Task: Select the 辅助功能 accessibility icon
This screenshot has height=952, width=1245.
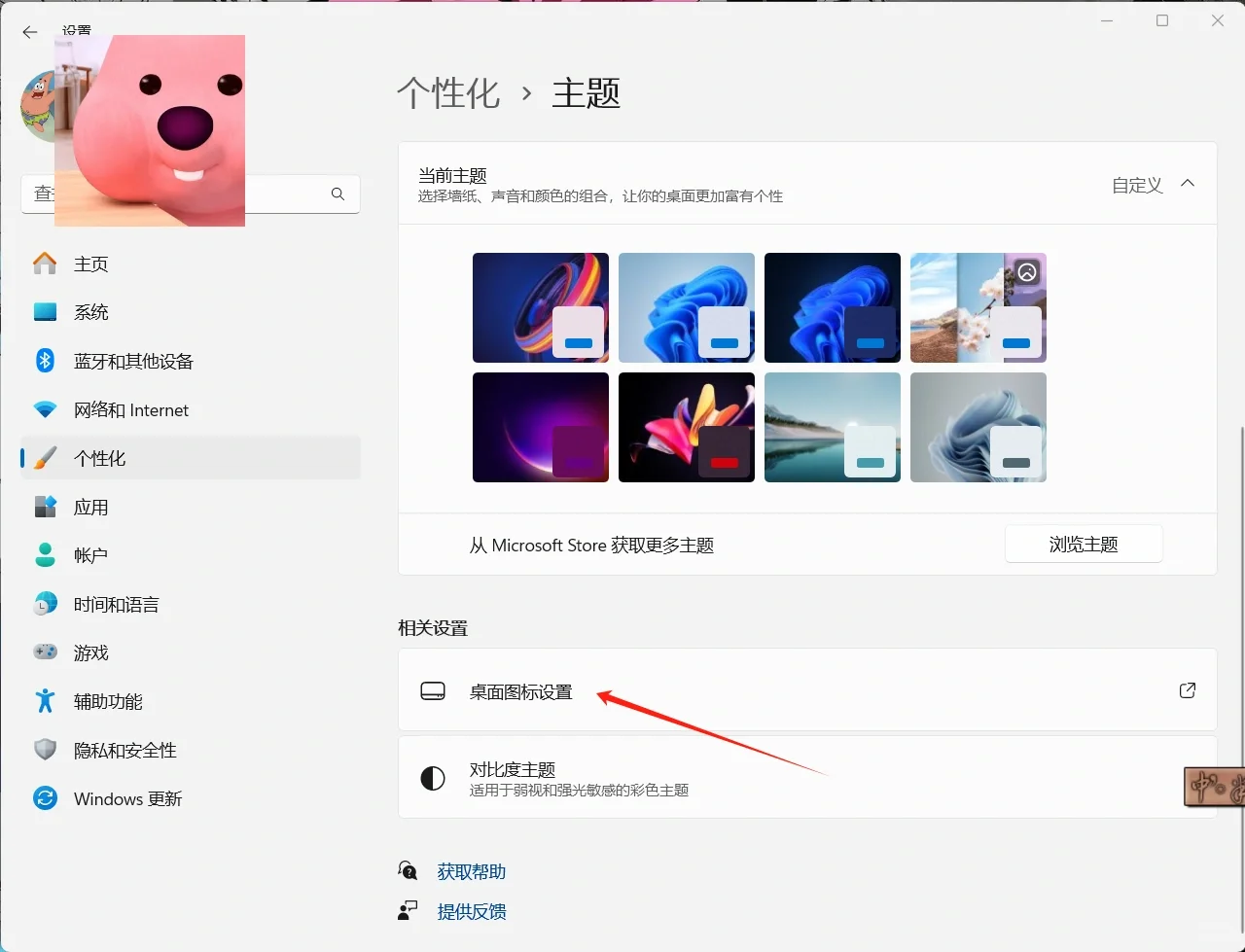Action: (x=45, y=700)
